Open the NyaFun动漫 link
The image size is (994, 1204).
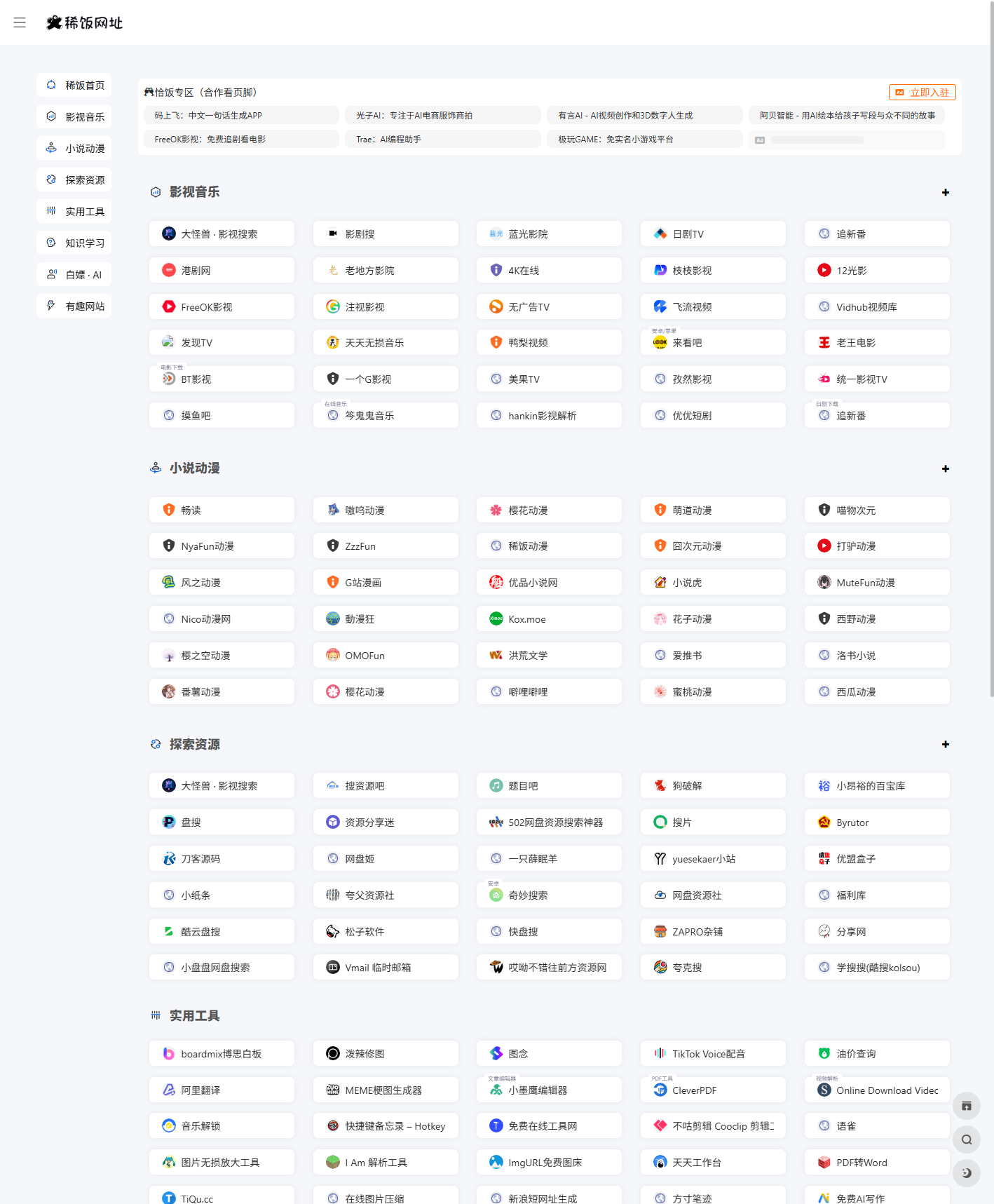[x=222, y=546]
